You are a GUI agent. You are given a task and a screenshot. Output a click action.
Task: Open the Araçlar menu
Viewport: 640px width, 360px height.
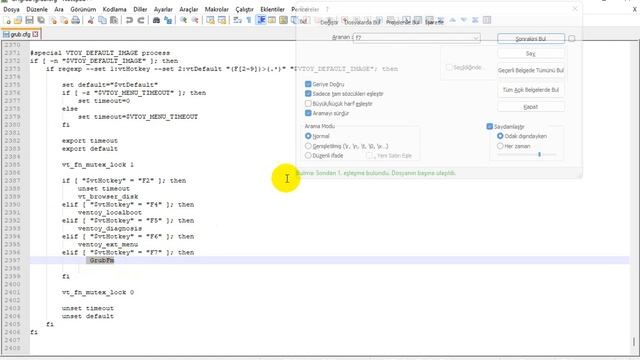[189, 9]
